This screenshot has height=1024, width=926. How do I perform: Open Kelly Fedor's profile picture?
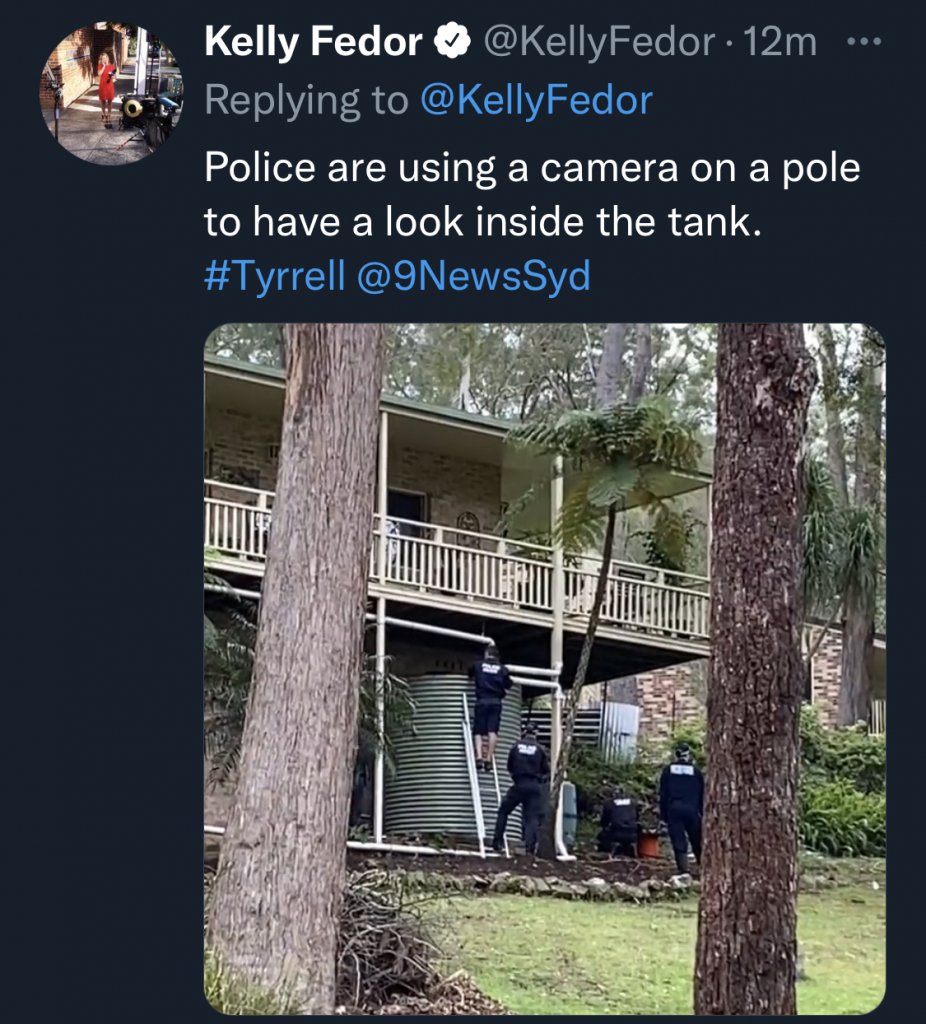click(111, 91)
